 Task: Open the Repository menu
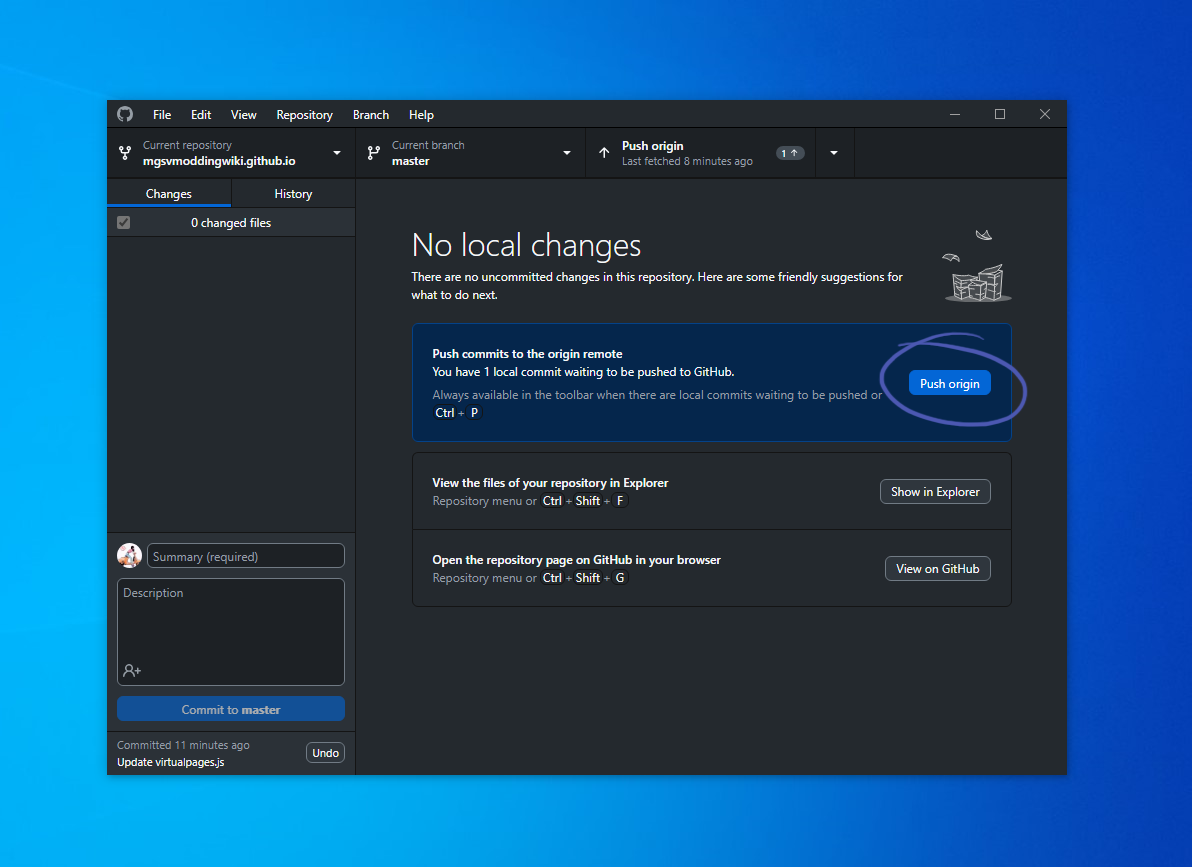coord(304,114)
